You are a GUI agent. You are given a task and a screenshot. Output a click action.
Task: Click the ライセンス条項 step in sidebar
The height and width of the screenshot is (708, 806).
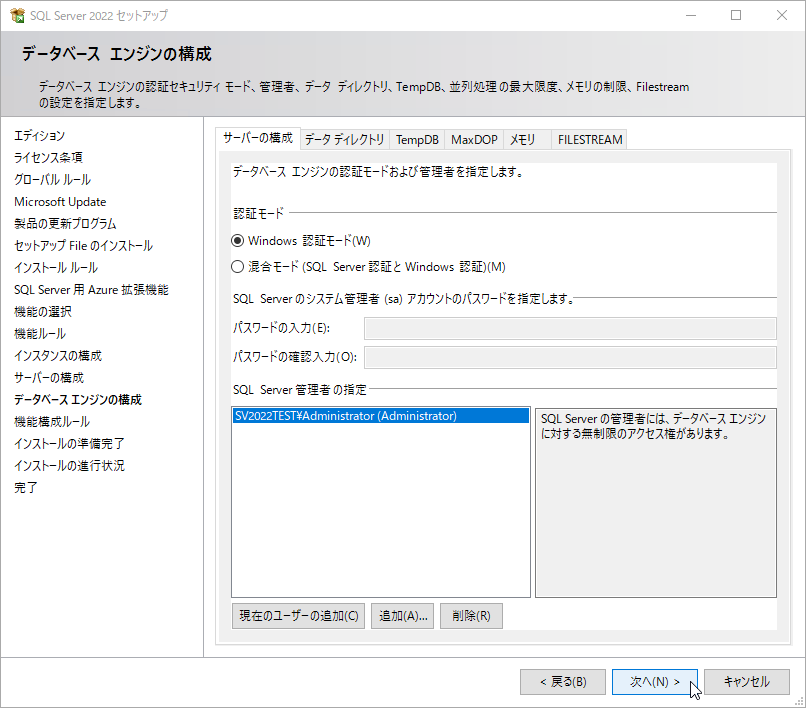click(x=48, y=158)
